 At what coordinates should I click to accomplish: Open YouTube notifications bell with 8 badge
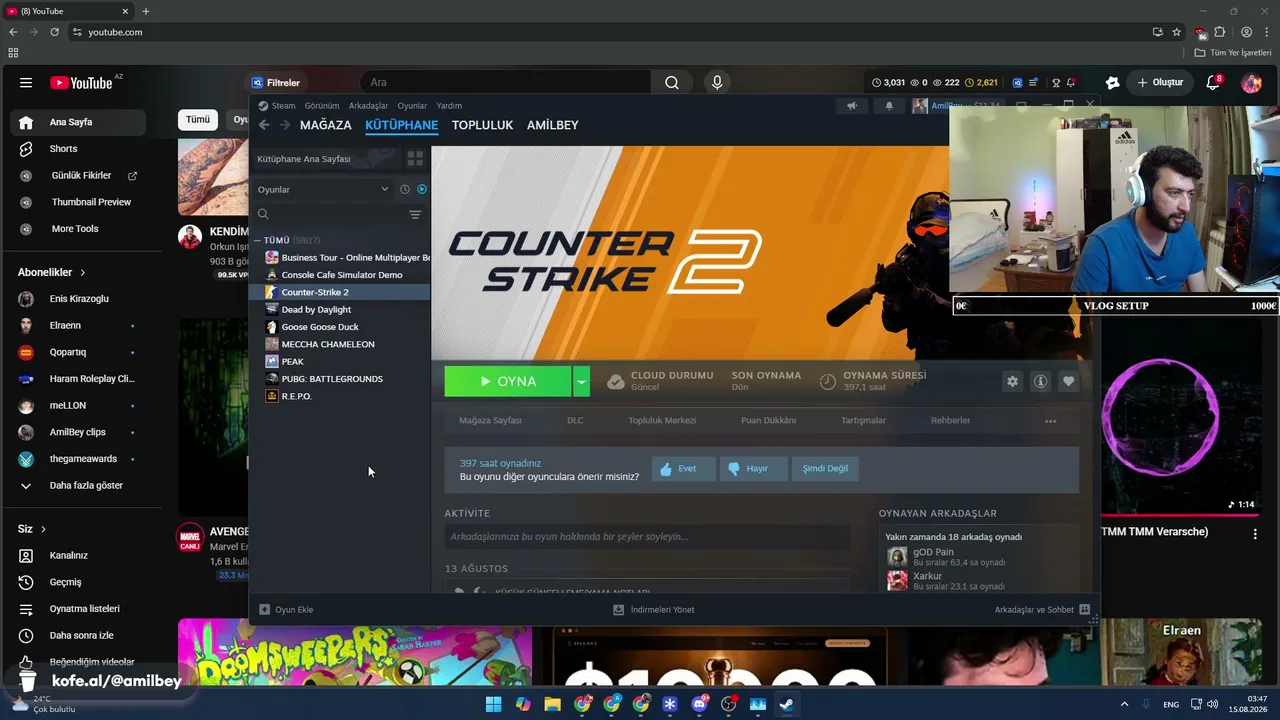[x=1214, y=83]
